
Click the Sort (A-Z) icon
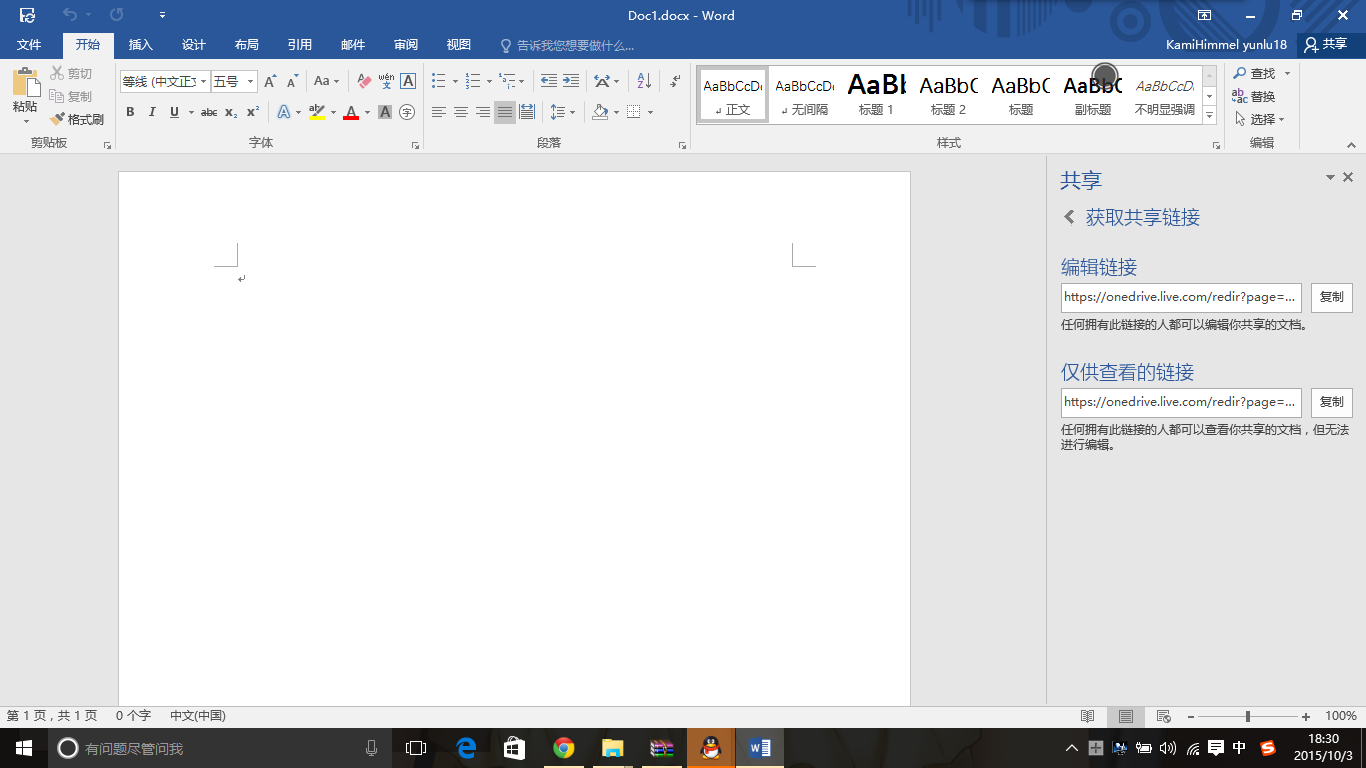[644, 81]
